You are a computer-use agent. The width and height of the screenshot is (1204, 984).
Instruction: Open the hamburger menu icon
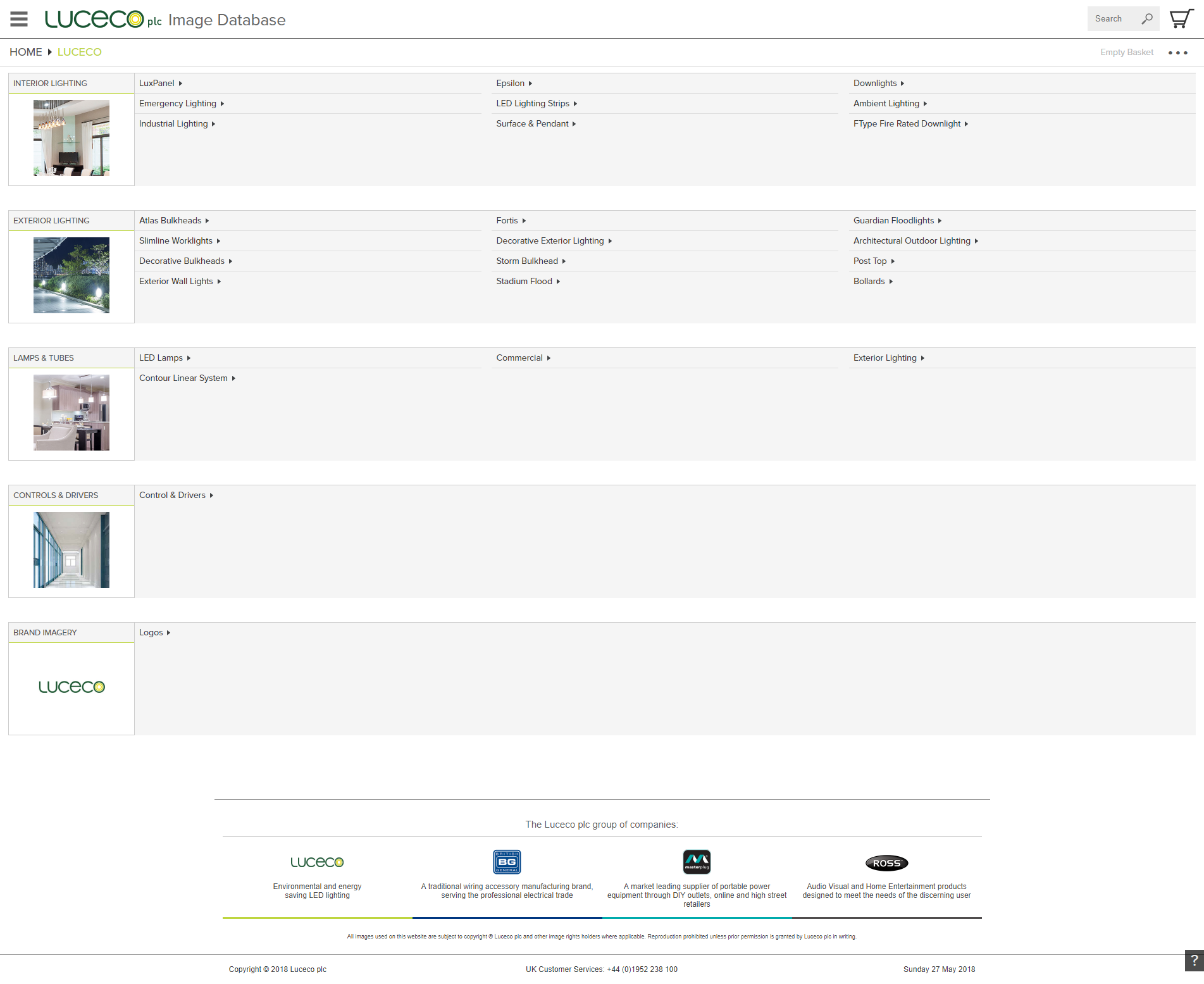[19, 19]
